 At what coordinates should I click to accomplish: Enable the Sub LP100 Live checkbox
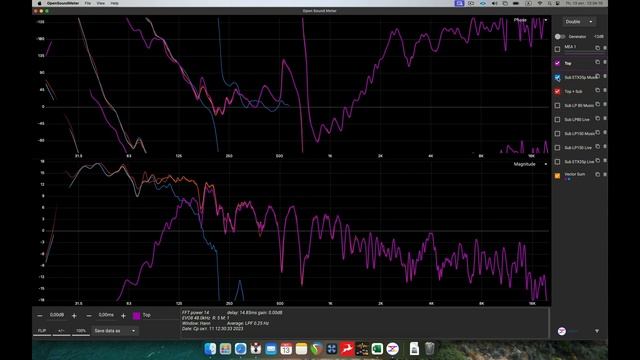click(x=557, y=148)
